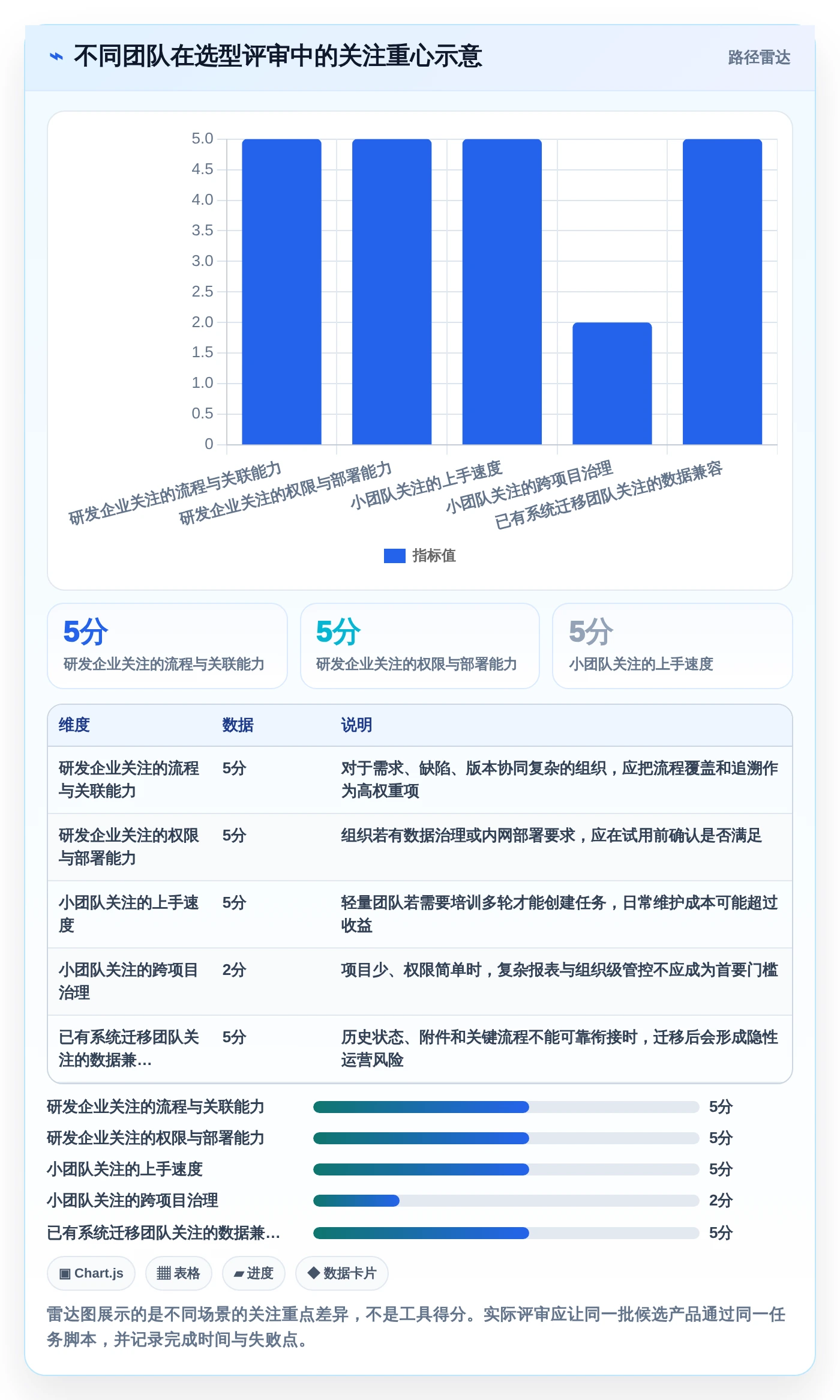This screenshot has width=840, height=1400.
Task: Open the 5分 card for 权限与部署能力
Action: [x=420, y=645]
